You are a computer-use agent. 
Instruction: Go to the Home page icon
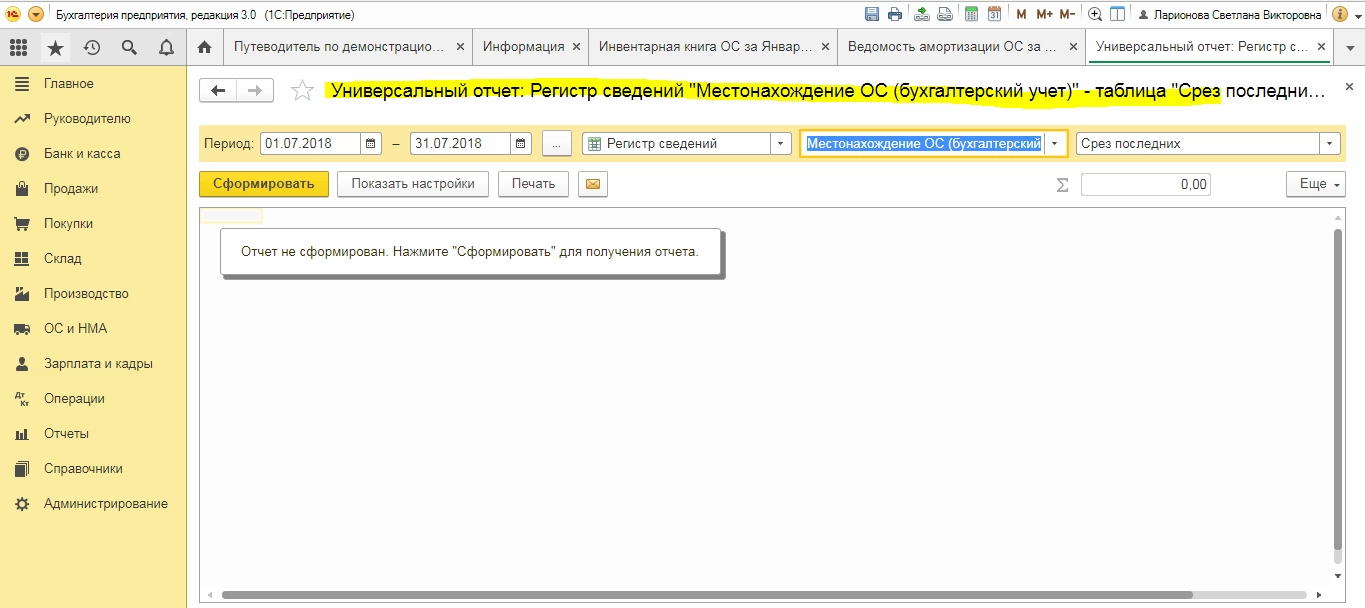pos(205,47)
